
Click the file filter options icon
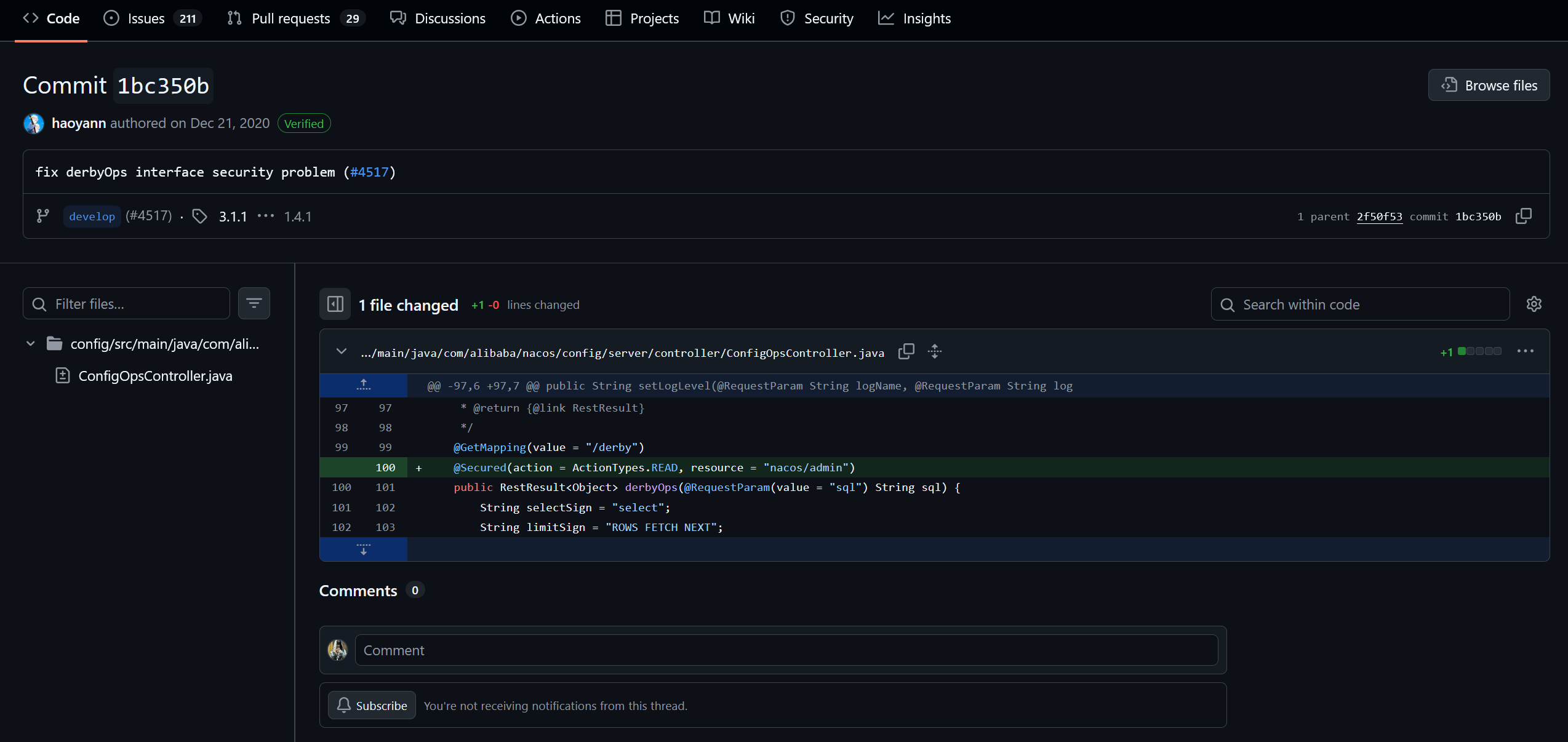254,303
